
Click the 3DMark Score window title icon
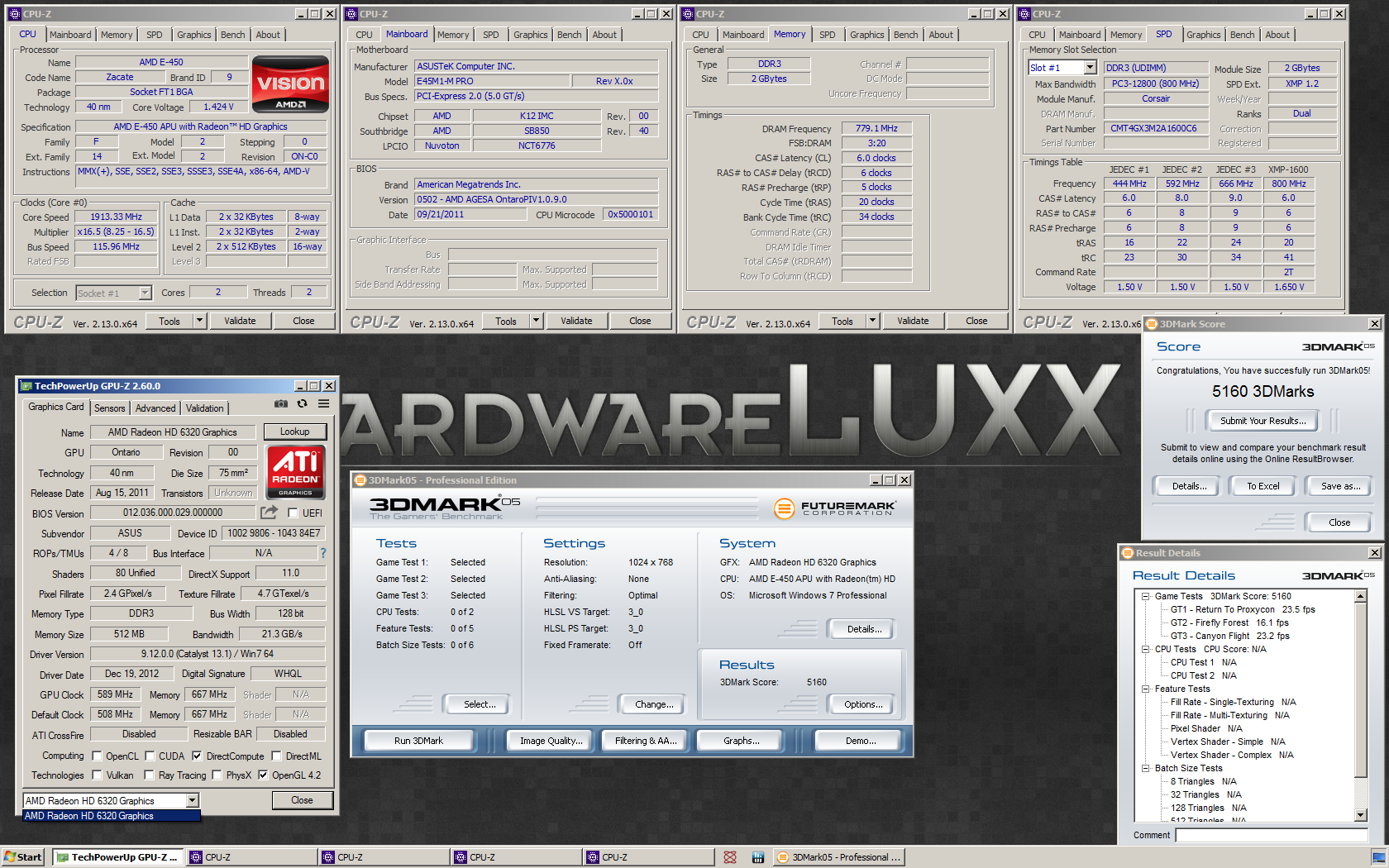pyautogui.click(x=1152, y=324)
